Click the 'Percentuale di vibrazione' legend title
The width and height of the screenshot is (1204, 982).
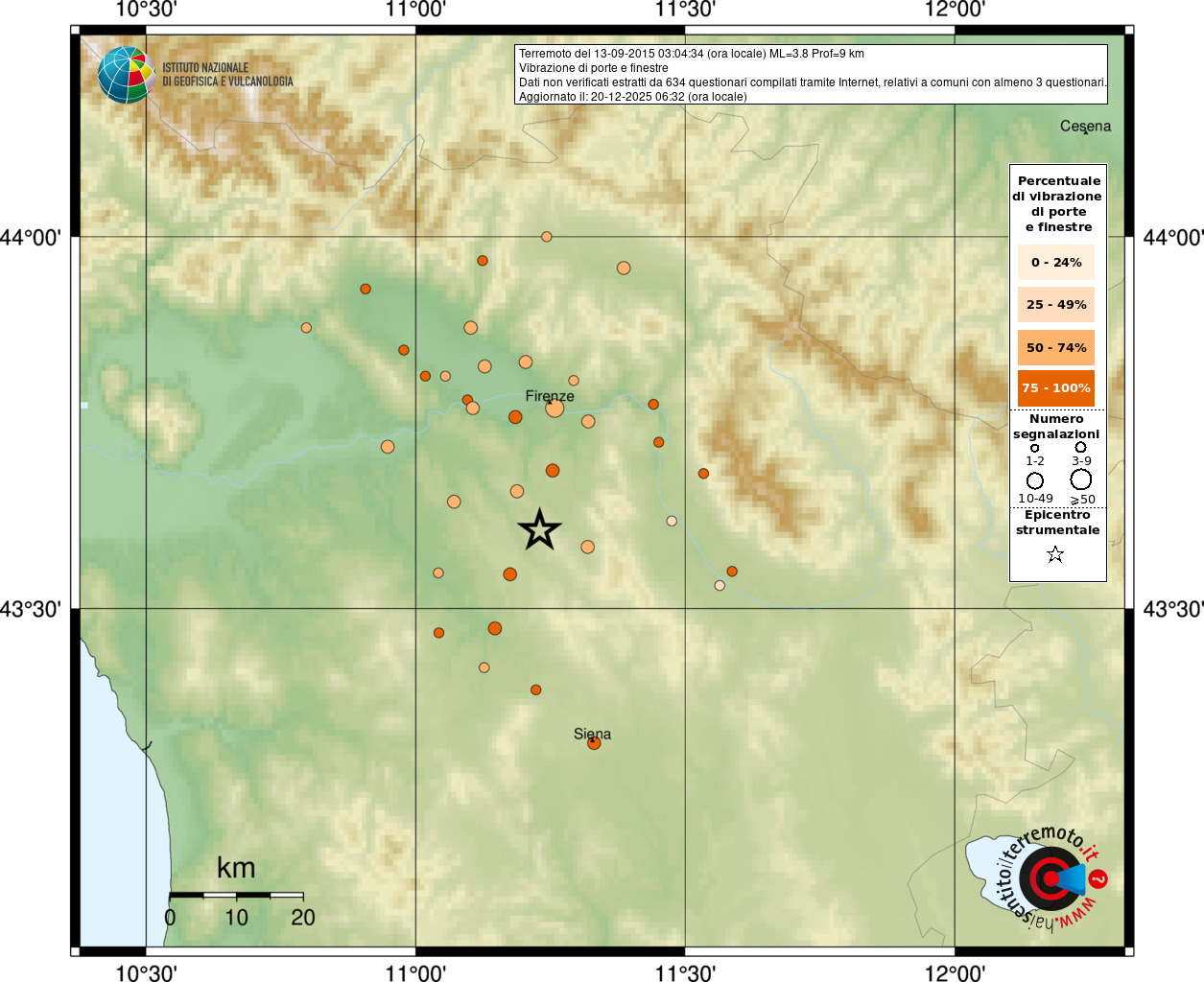coord(1057,203)
